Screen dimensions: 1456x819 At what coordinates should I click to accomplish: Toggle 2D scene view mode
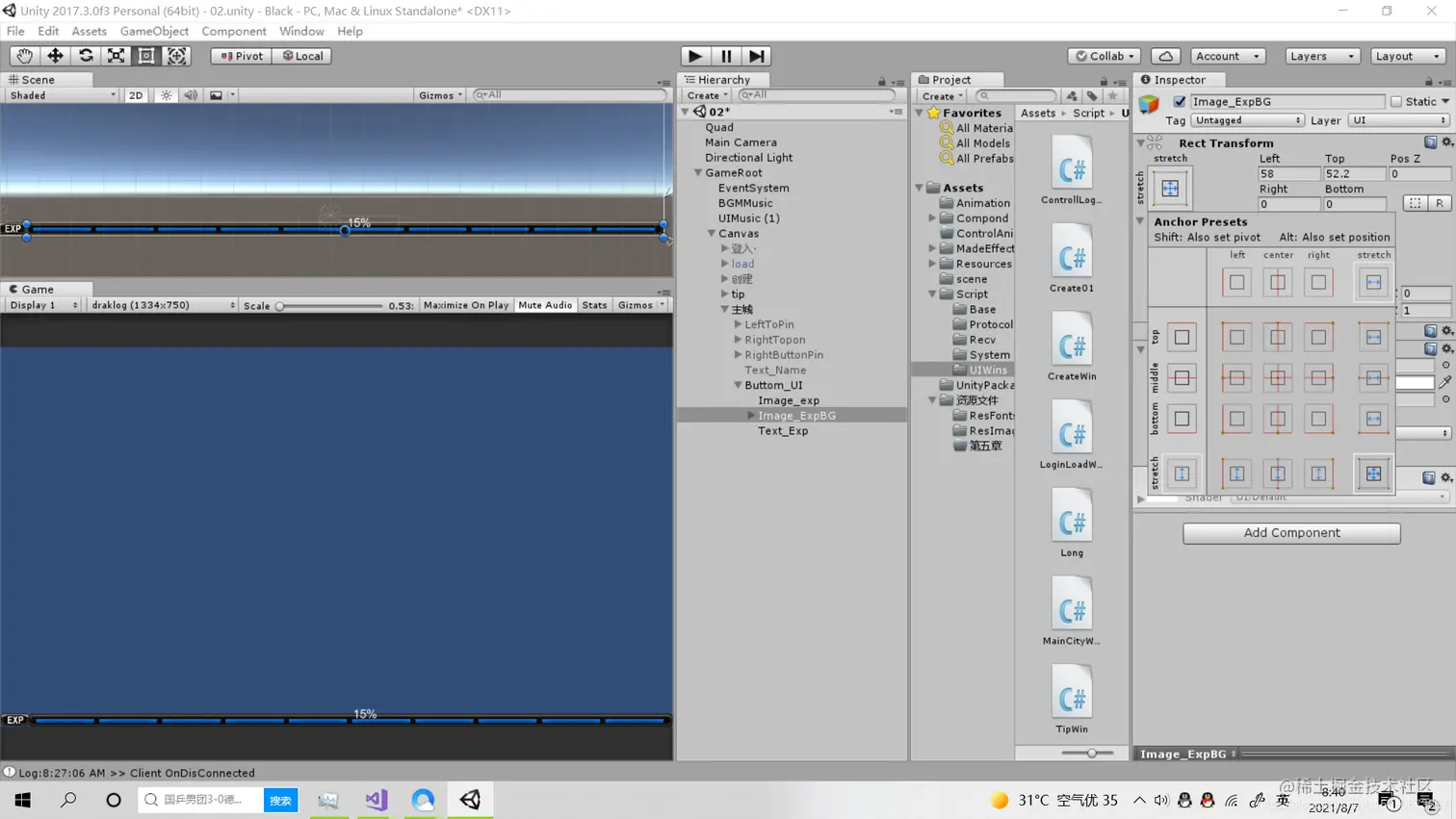pos(136,95)
